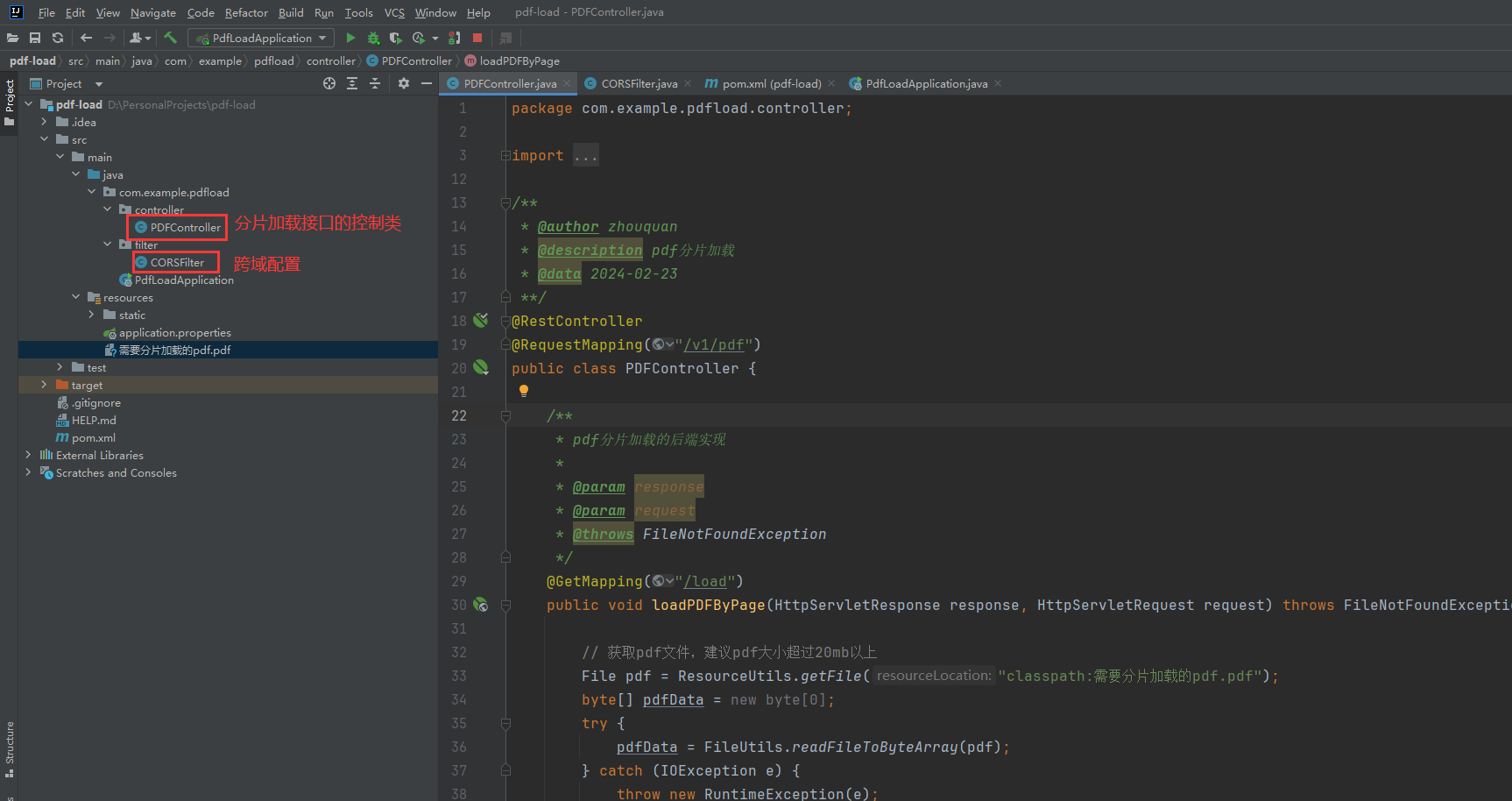Open the File menu
The image size is (1512, 801).
pos(46,12)
